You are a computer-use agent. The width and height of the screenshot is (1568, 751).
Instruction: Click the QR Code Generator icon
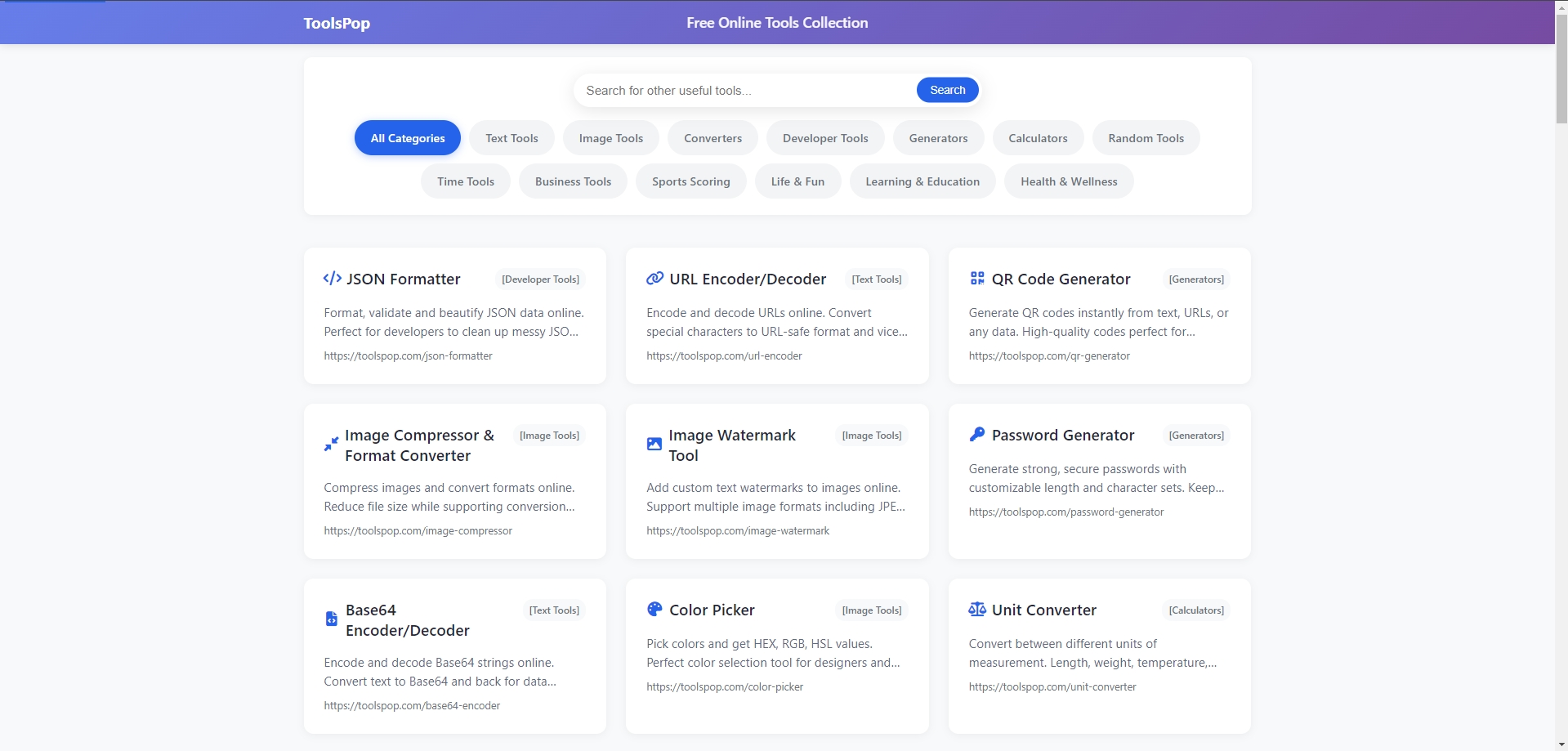coord(976,279)
